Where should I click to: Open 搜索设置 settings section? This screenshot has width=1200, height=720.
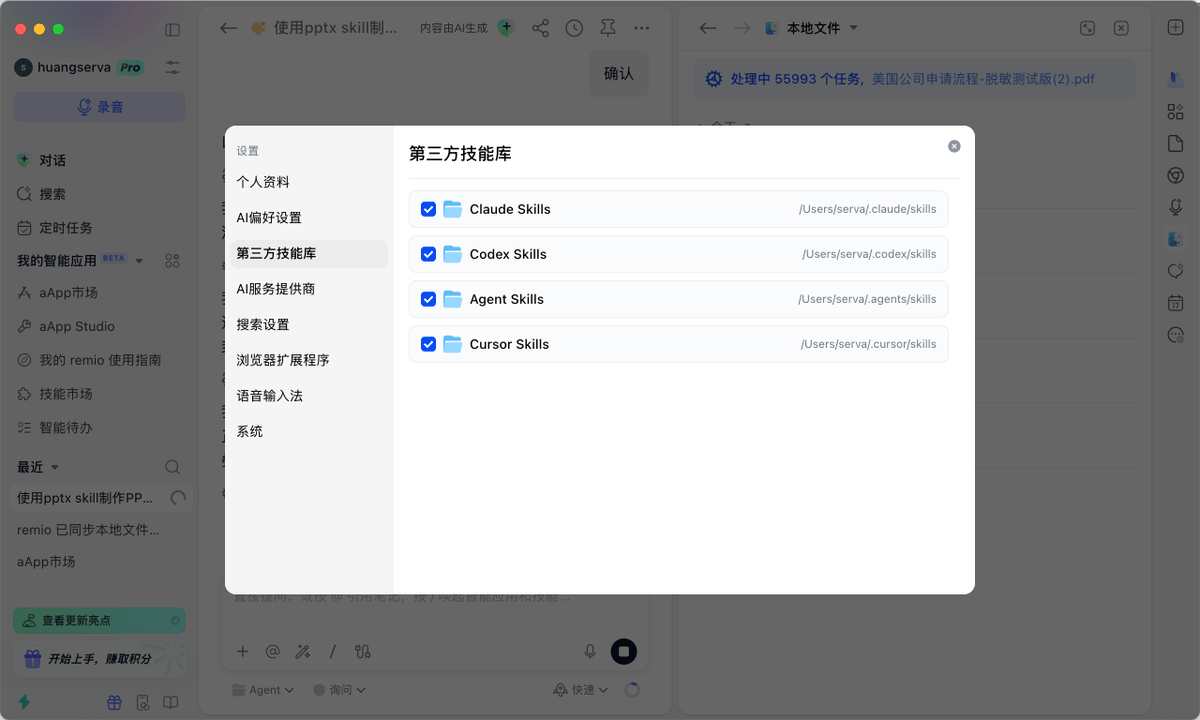tap(309, 325)
